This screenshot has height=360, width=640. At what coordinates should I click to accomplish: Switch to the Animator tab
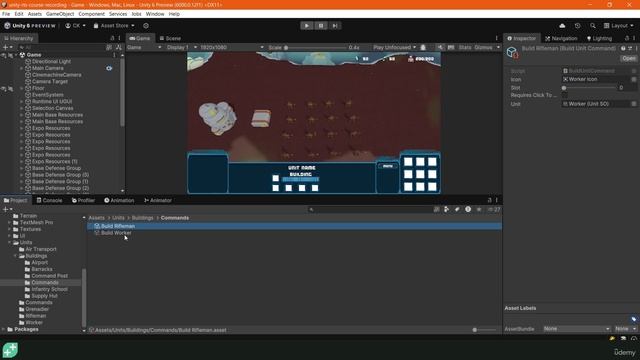[158, 200]
